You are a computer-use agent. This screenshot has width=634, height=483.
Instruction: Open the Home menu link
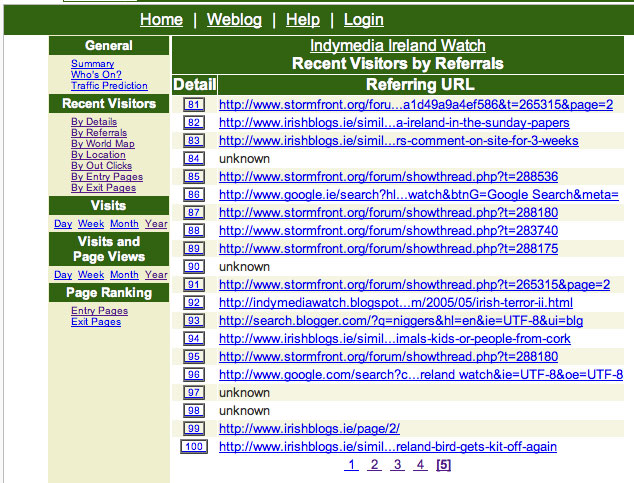(161, 20)
